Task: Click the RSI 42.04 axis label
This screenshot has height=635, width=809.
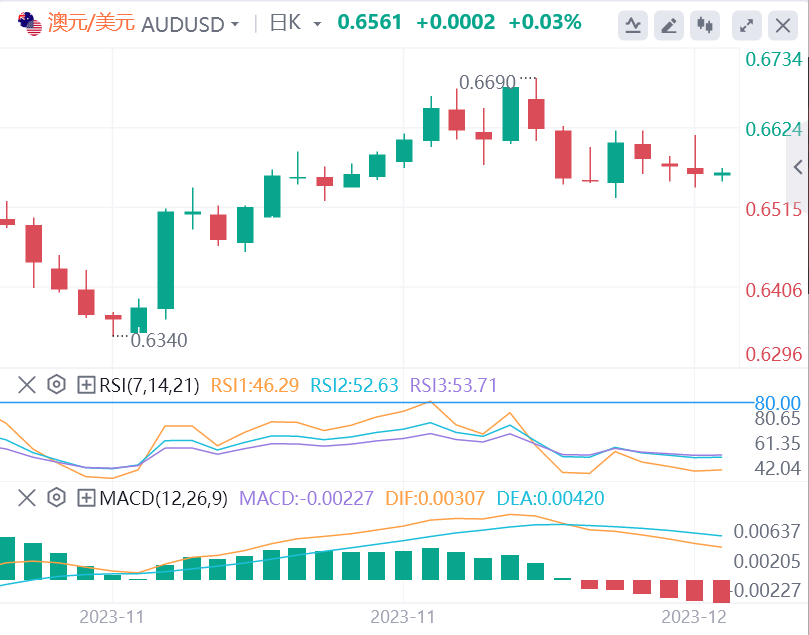Action: click(778, 468)
